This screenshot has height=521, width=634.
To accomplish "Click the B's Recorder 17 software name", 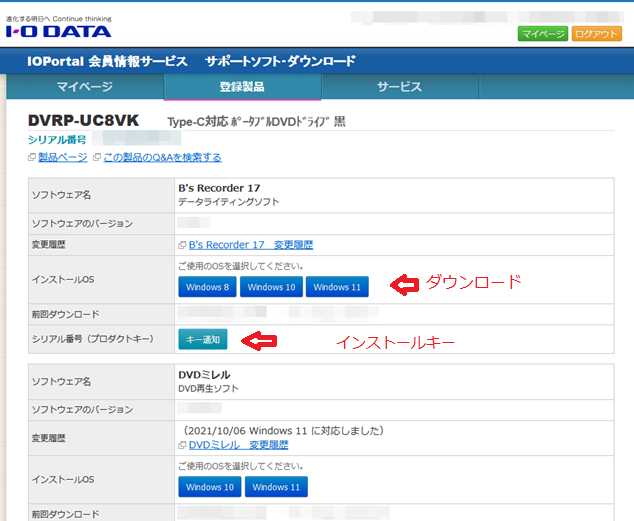I will click(219, 188).
